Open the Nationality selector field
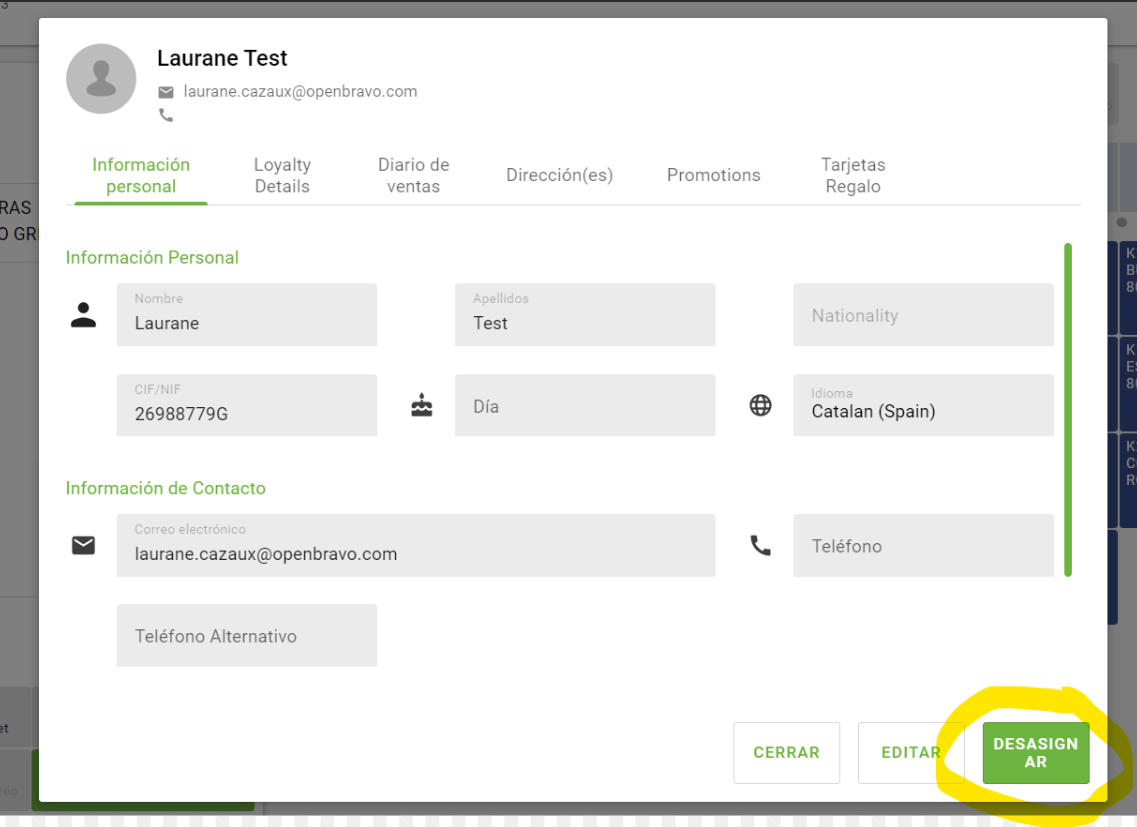The height and width of the screenshot is (827, 1137). pos(922,315)
